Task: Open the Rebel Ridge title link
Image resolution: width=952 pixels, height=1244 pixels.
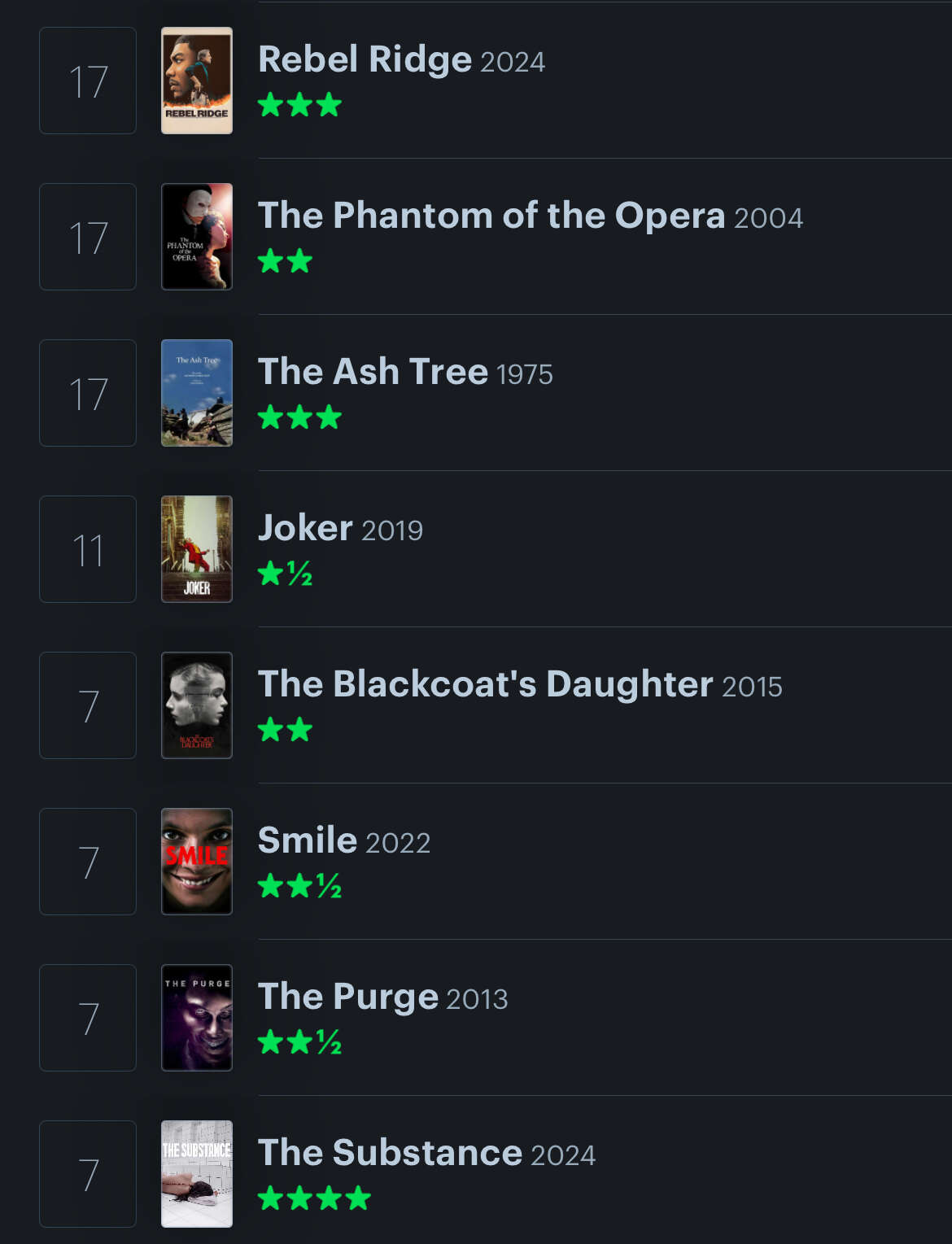Action: pos(365,59)
